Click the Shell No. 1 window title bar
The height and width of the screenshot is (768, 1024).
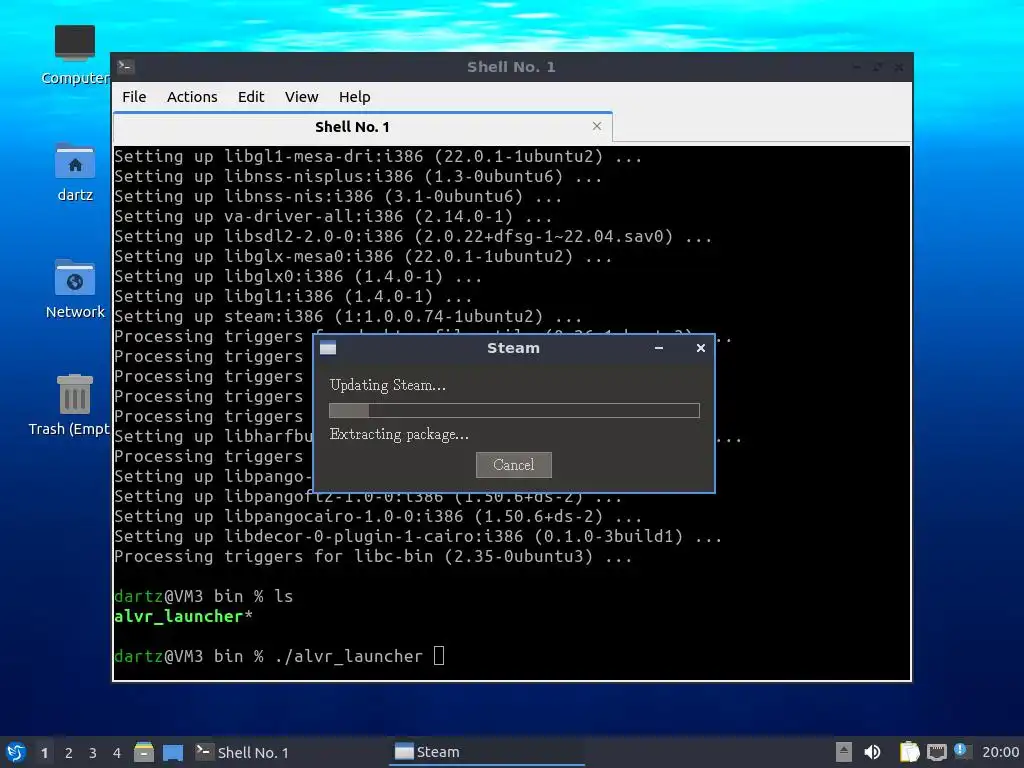511,67
